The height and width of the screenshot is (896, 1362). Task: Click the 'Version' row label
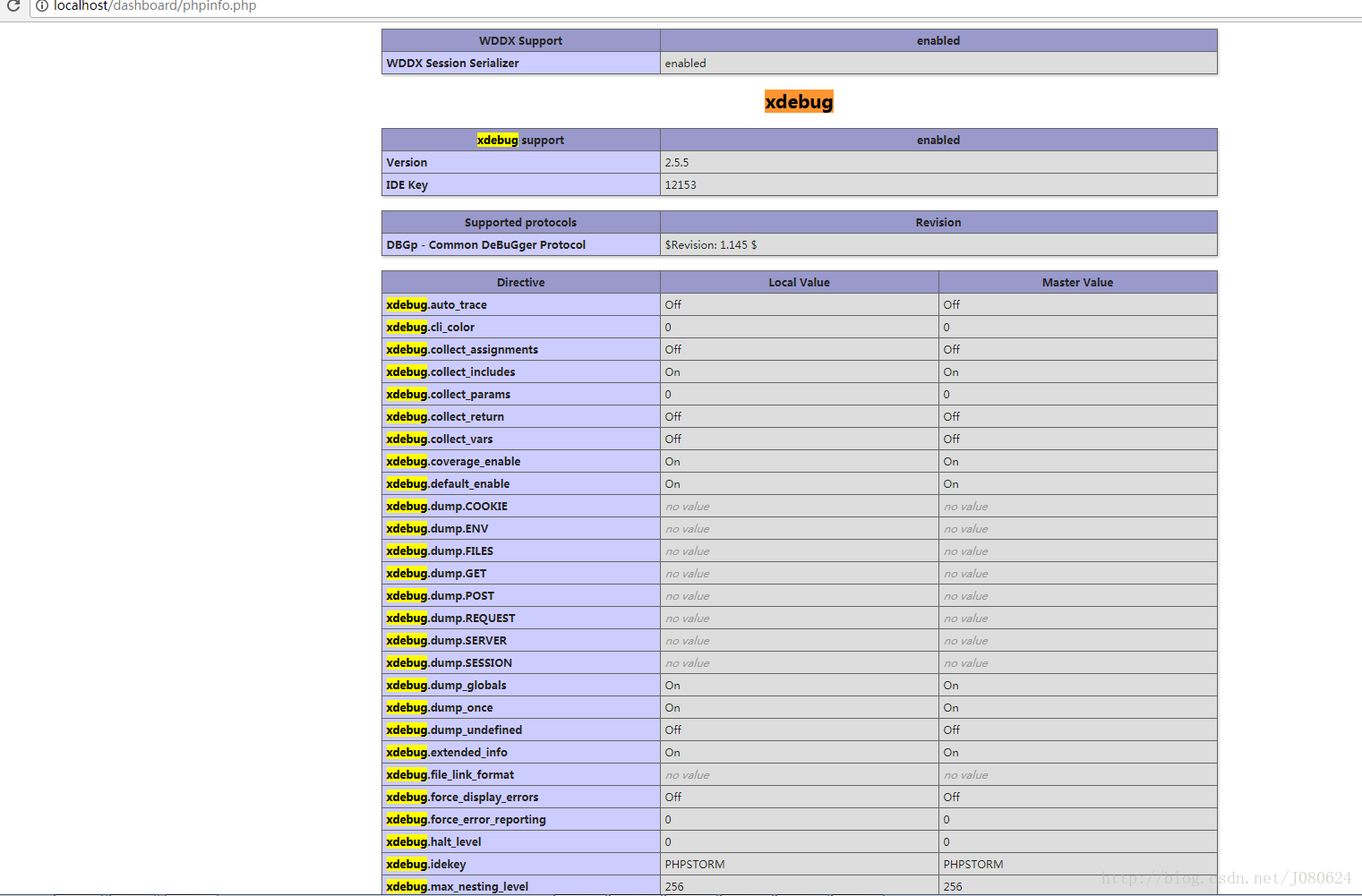(521, 162)
